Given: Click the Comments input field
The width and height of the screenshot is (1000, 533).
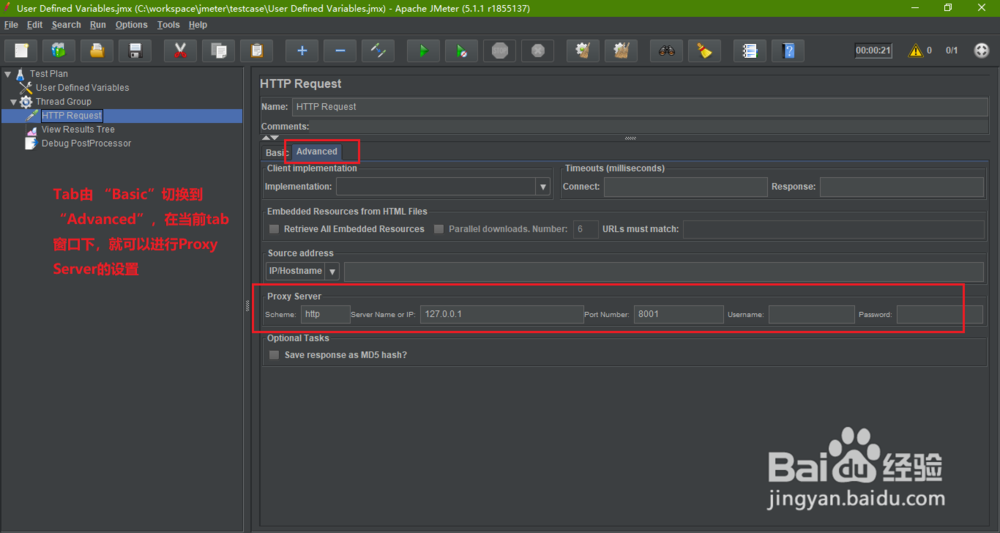Looking at the screenshot, I should coord(649,126).
